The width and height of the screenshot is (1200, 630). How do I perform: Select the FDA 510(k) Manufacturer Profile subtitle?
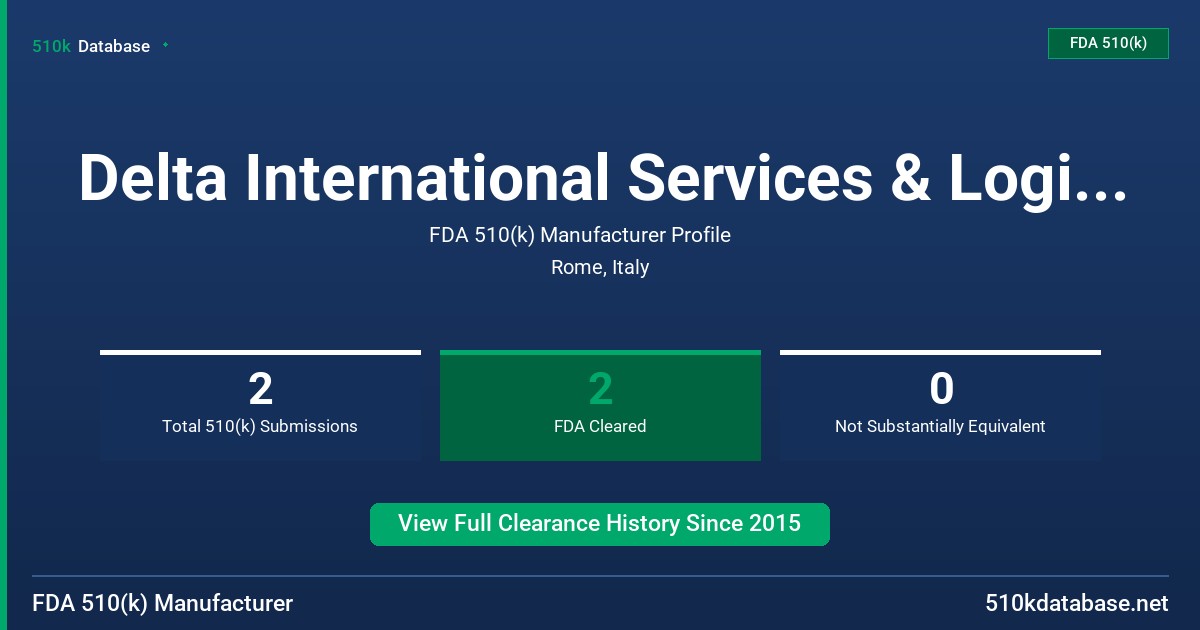(580, 235)
